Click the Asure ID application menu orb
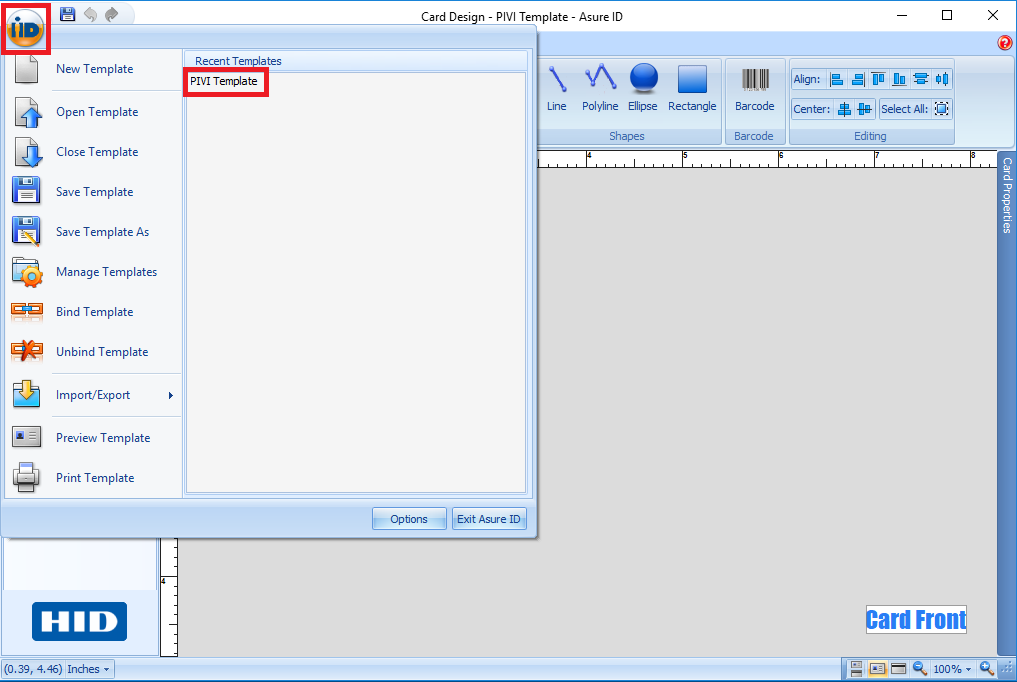 point(26,29)
